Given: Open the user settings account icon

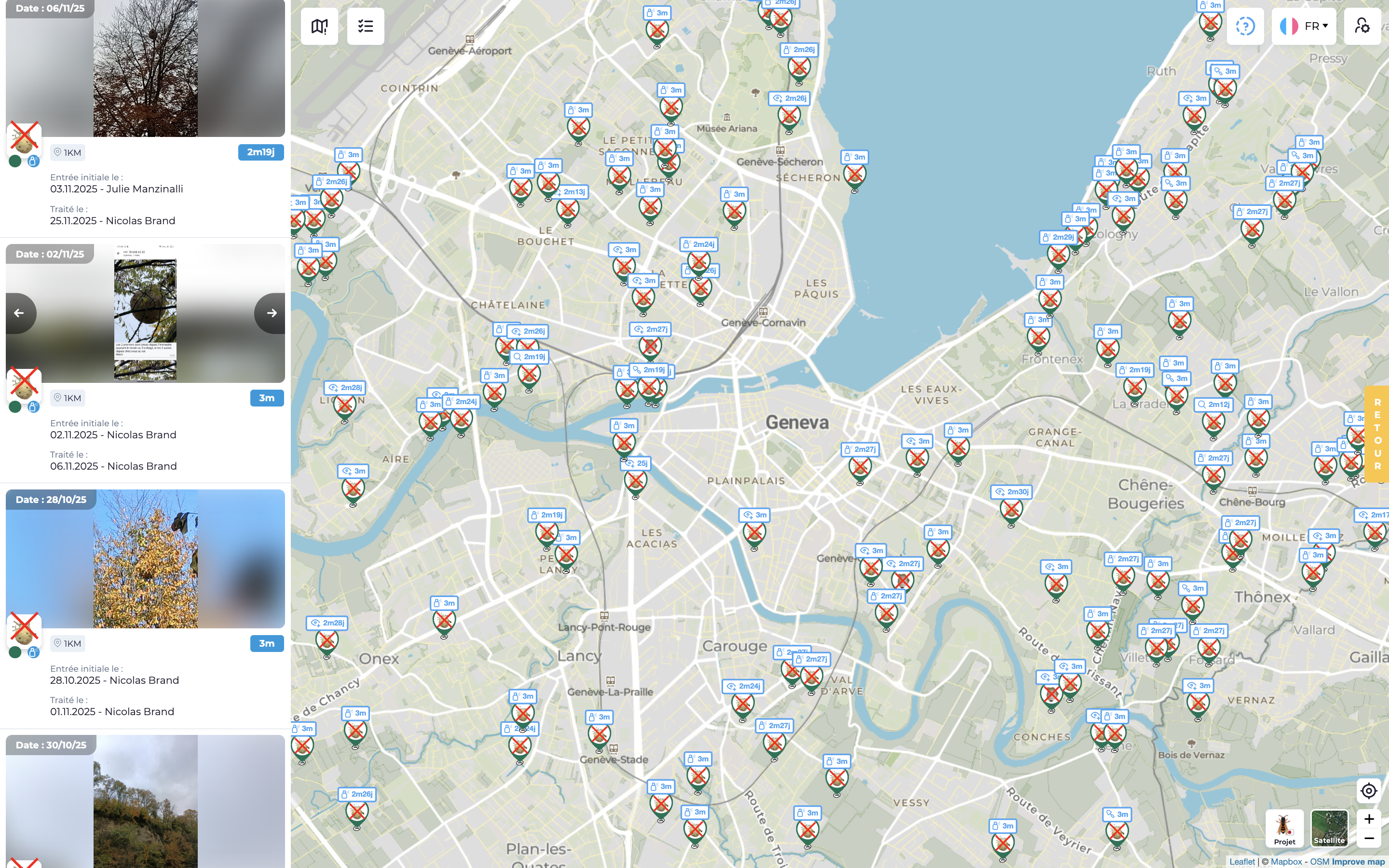Looking at the screenshot, I should coord(1362,27).
